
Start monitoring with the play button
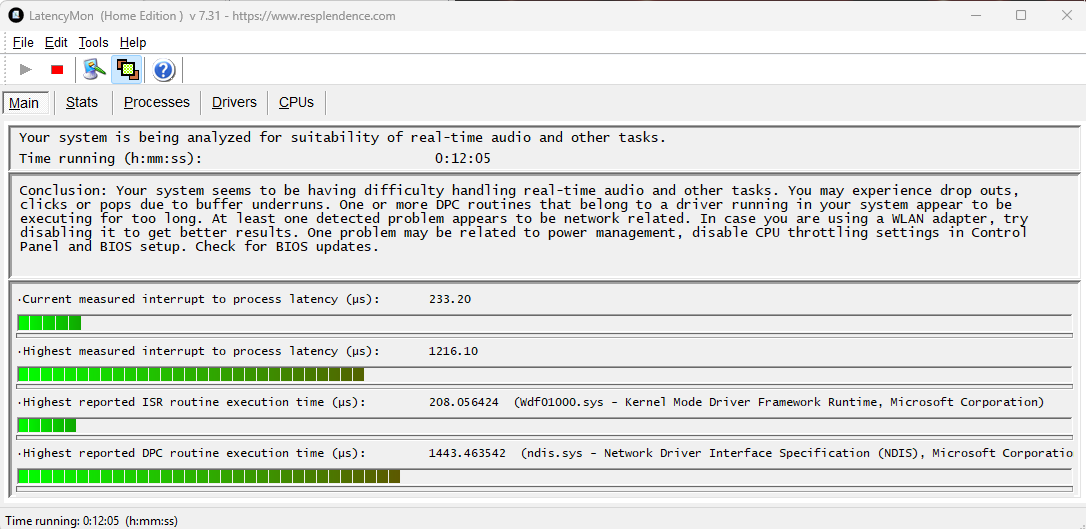tap(26, 69)
